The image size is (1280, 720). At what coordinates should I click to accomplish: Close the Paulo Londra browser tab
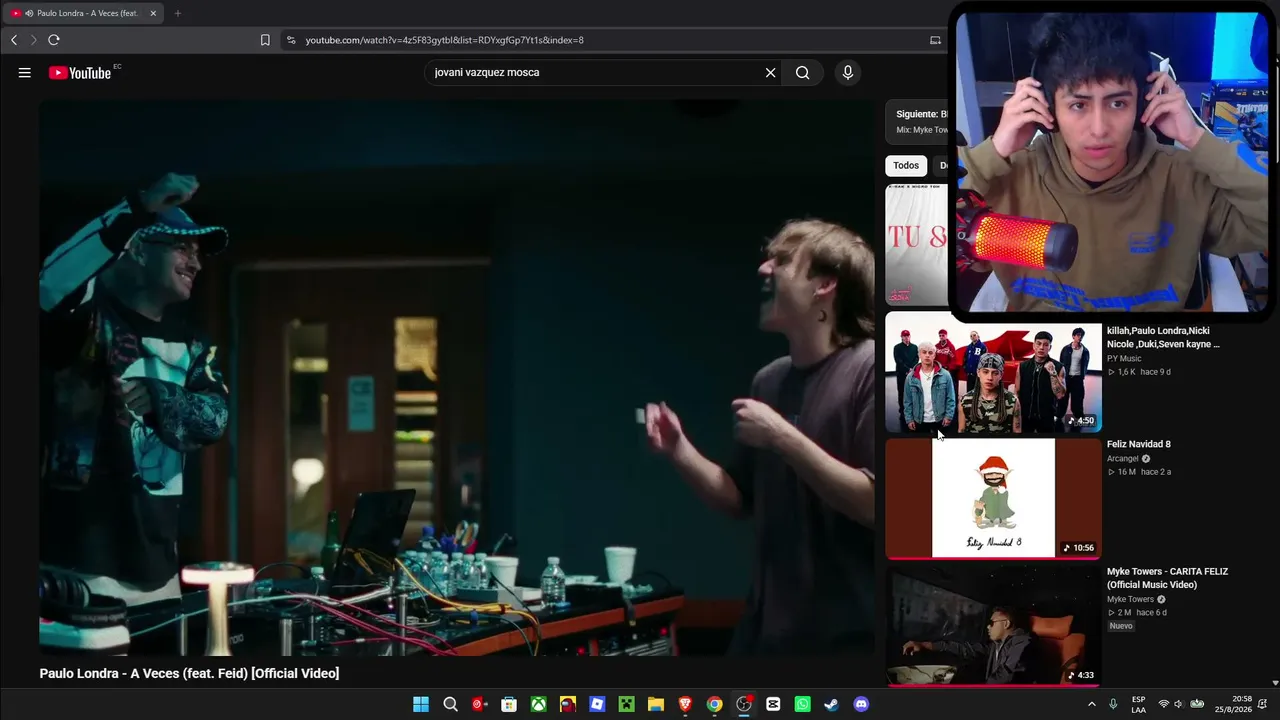tap(153, 13)
